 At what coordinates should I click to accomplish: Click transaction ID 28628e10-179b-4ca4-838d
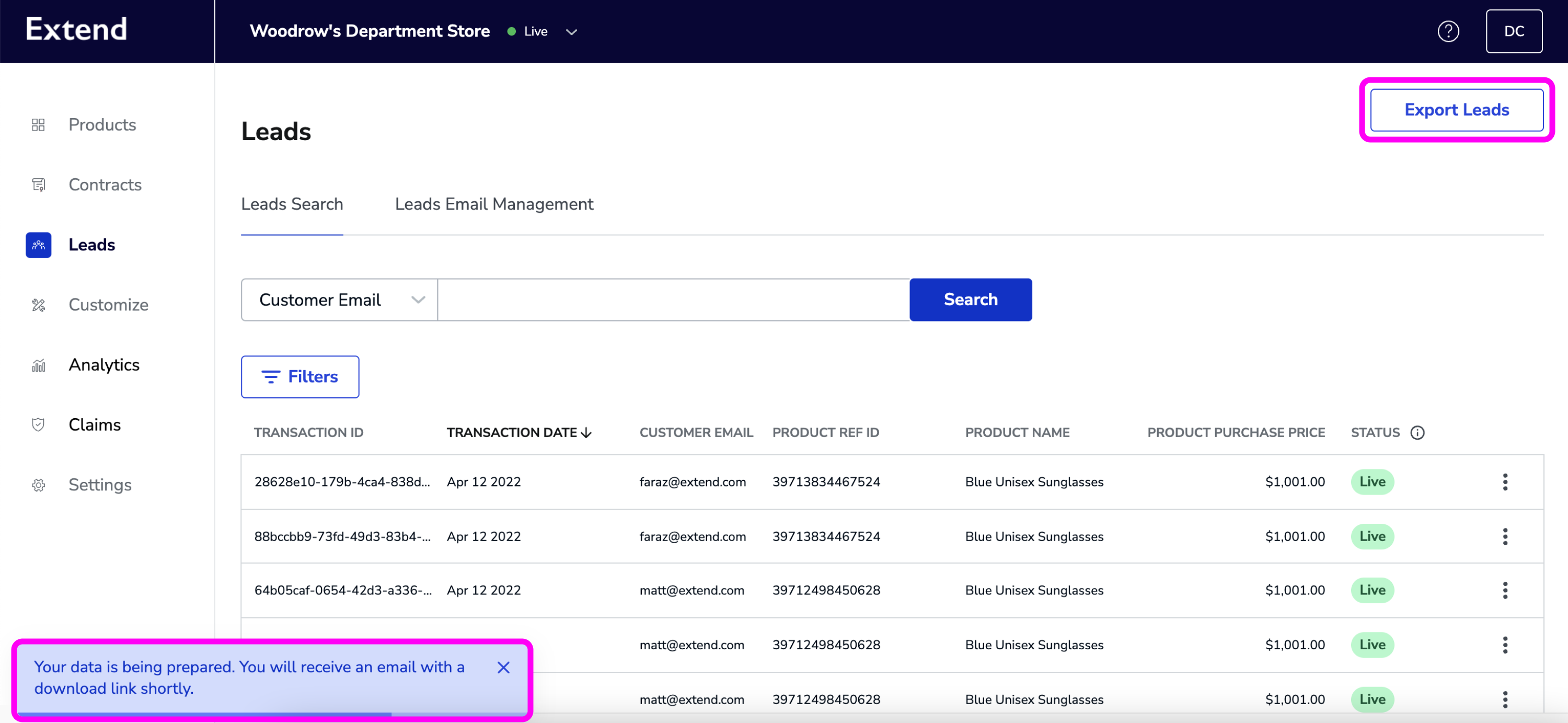(342, 482)
